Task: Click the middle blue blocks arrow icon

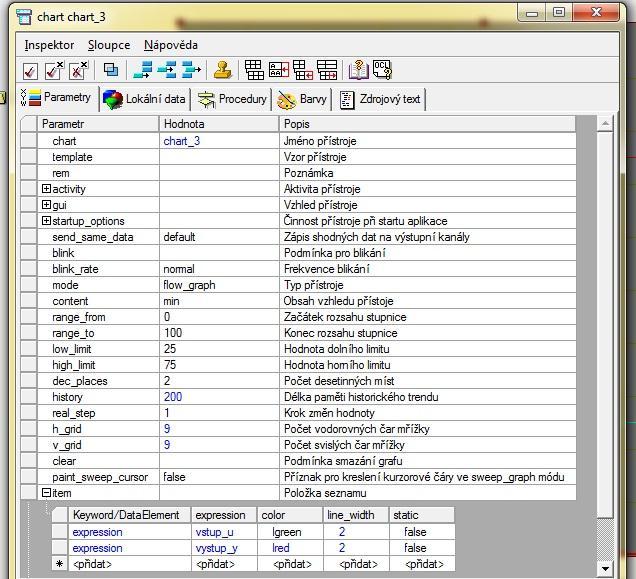Action: (x=167, y=70)
